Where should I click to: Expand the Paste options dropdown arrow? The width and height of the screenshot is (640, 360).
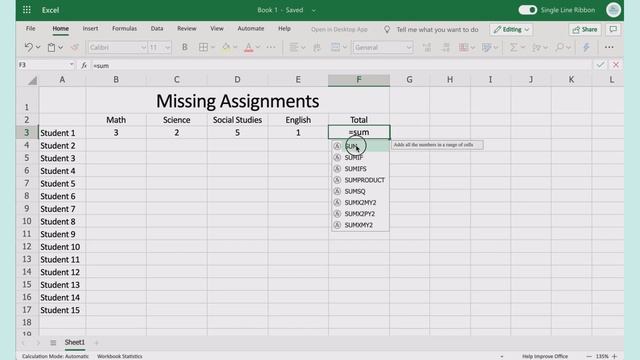click(60, 47)
